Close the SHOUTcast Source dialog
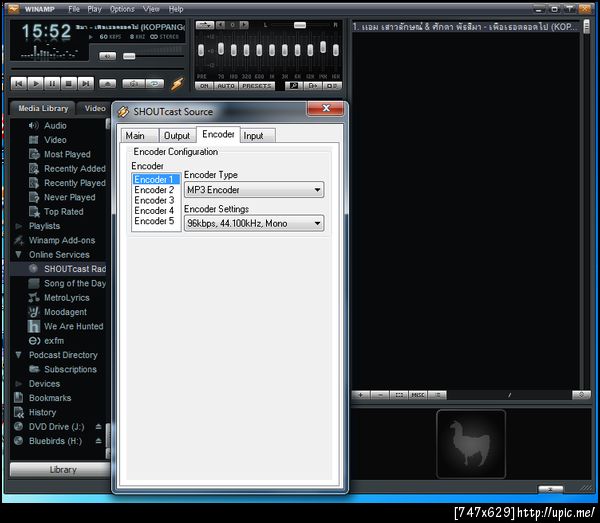 click(326, 108)
